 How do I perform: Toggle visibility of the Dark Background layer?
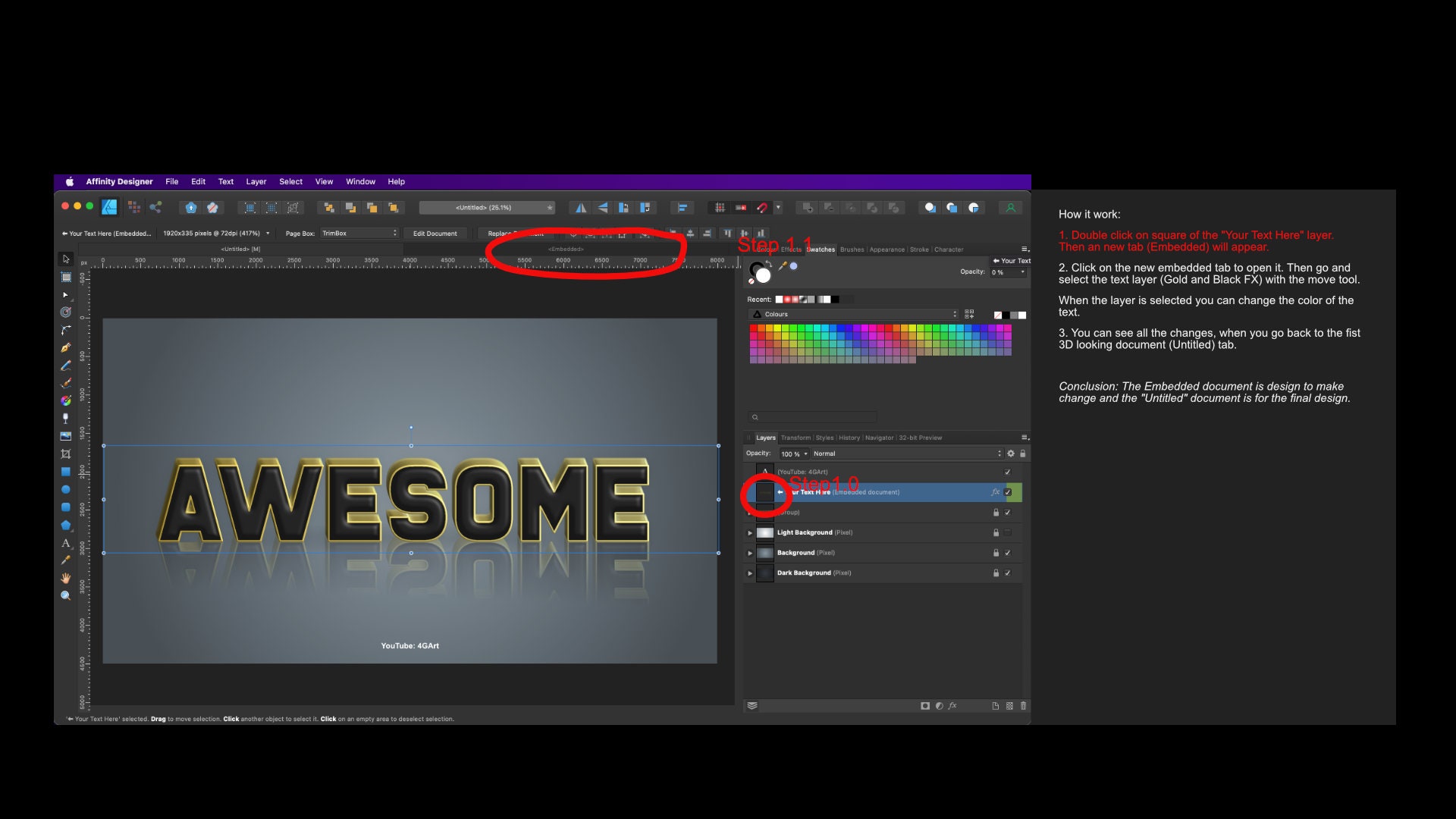tap(1008, 573)
